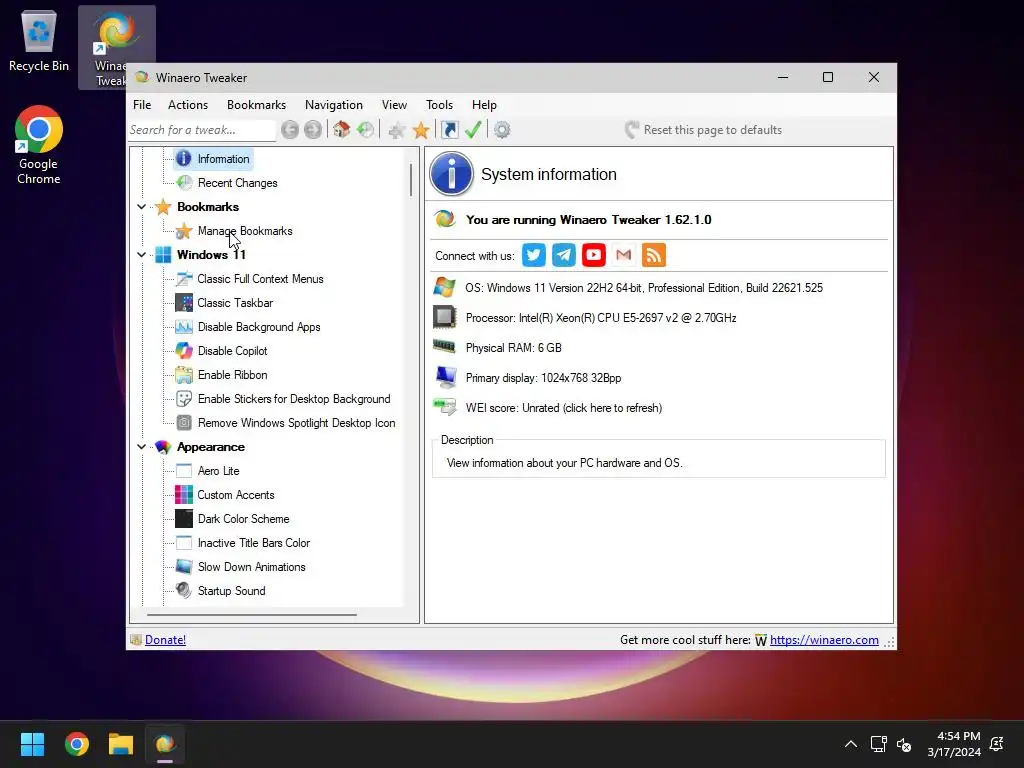The width and height of the screenshot is (1024, 768).
Task: Open the Home page toolbar icon
Action: tap(342, 130)
